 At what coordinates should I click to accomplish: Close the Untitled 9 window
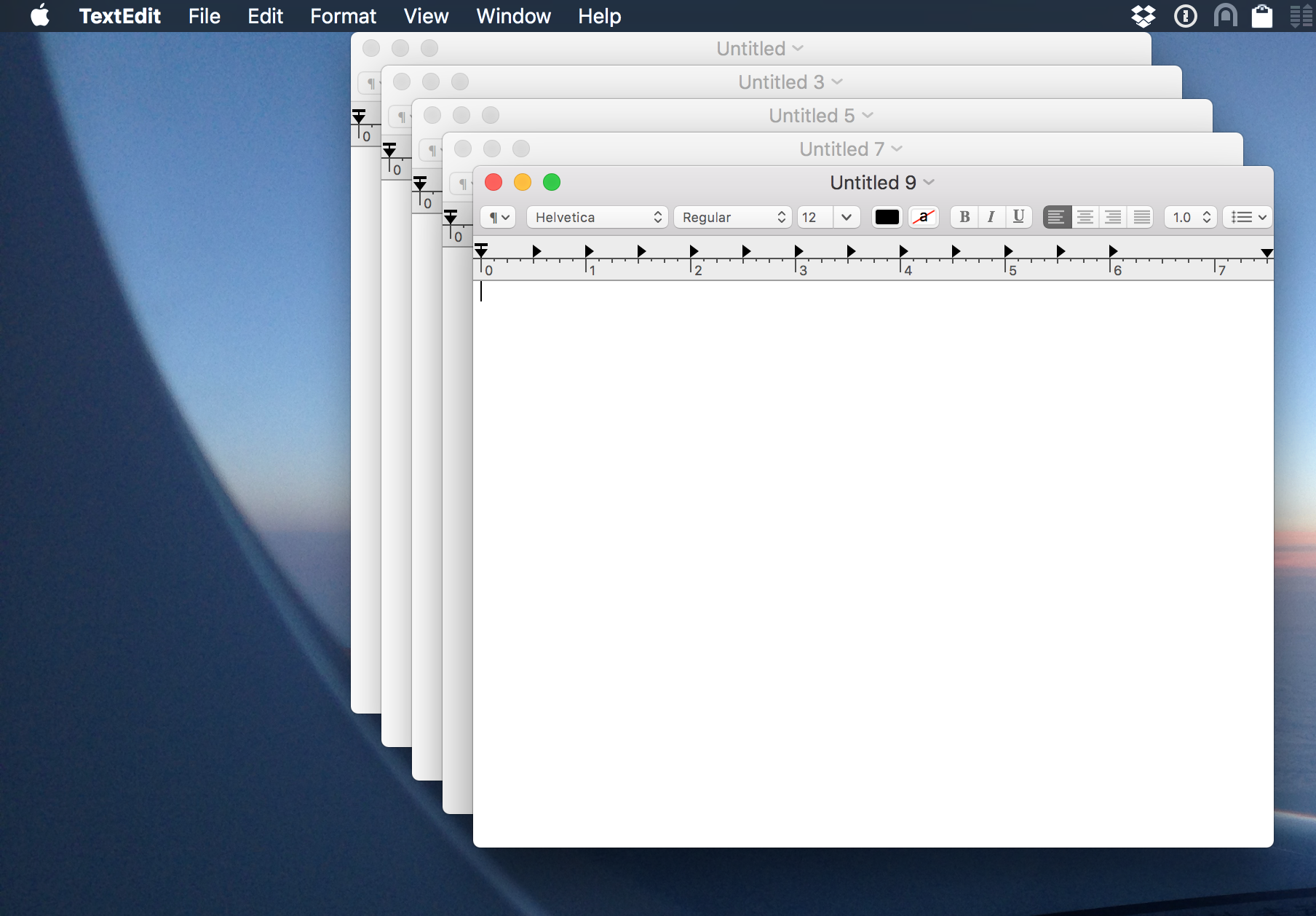(x=493, y=182)
